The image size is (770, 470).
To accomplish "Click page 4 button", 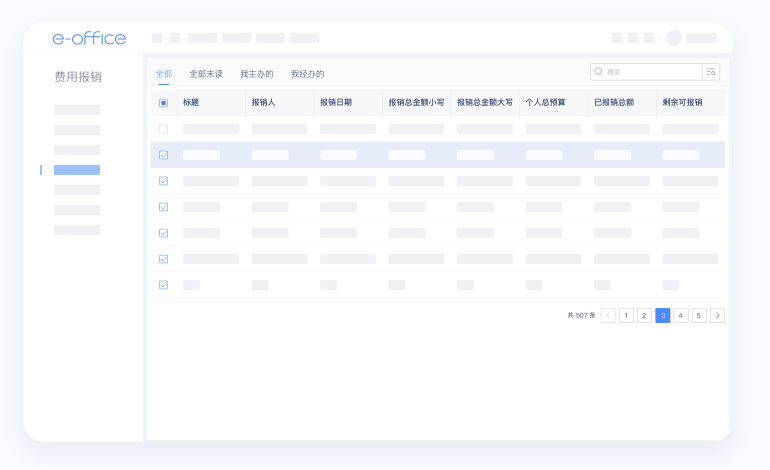I will tap(681, 315).
